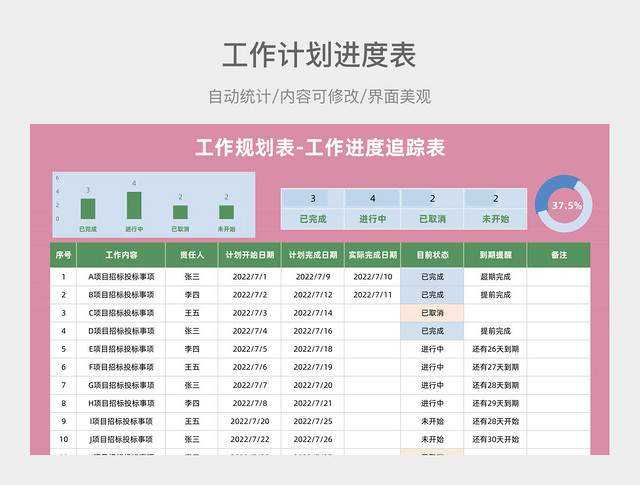This screenshot has width=640, height=485.
Task: Click the 还有26天到期 reminder
Action: (x=496, y=349)
